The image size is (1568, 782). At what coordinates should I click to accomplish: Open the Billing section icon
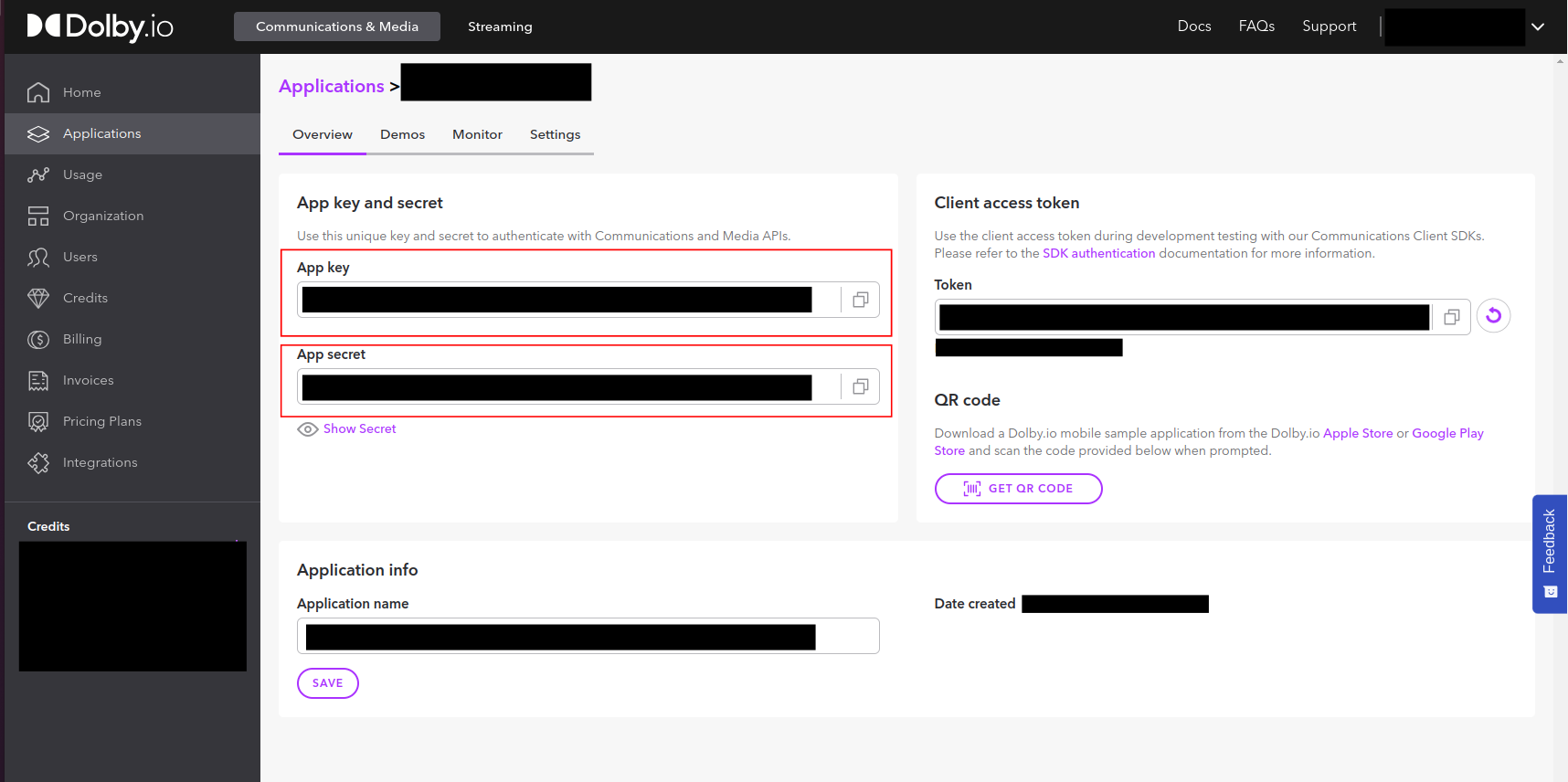tap(38, 339)
